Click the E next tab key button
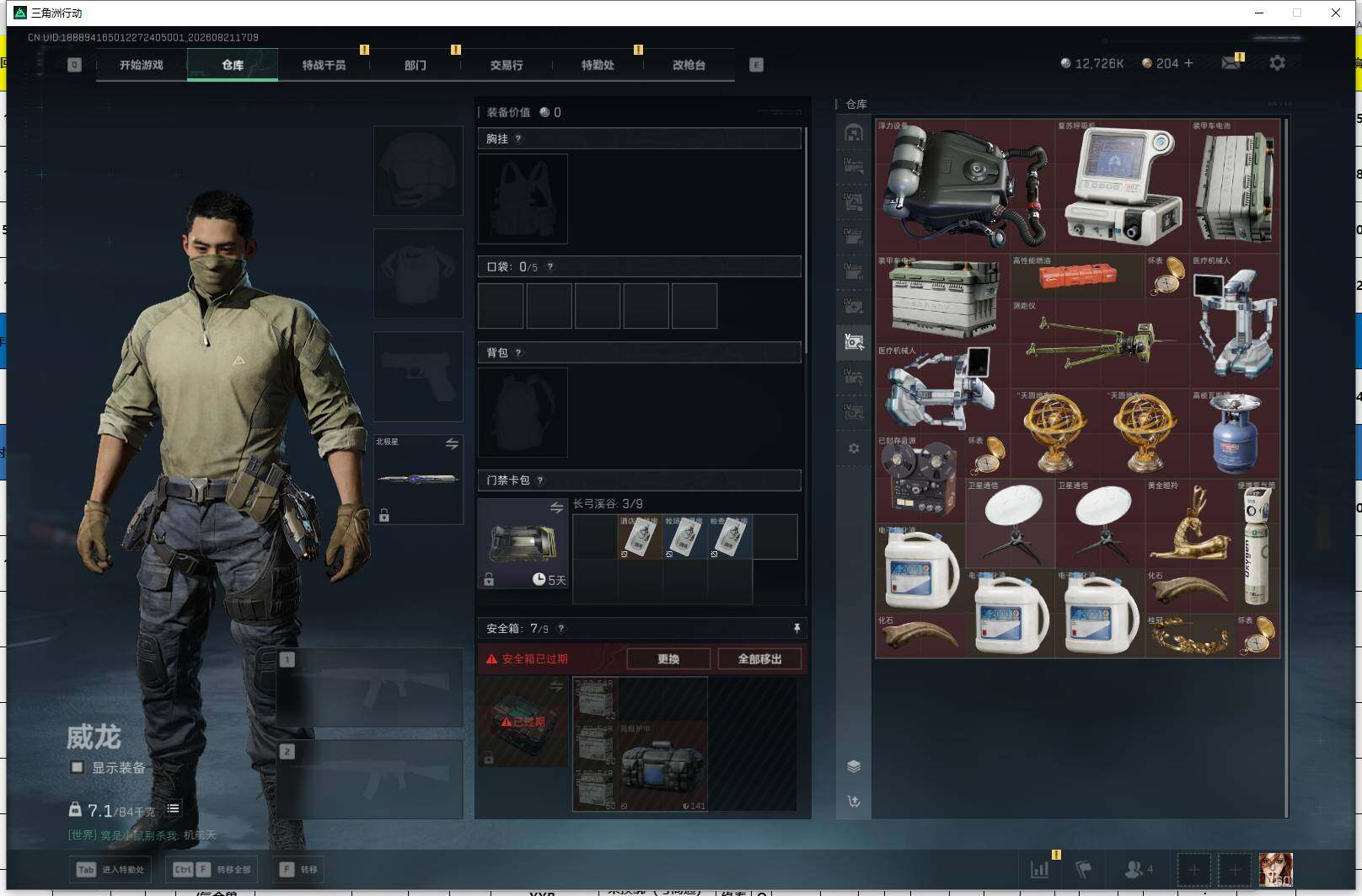This screenshot has width=1362, height=896. 756,65
